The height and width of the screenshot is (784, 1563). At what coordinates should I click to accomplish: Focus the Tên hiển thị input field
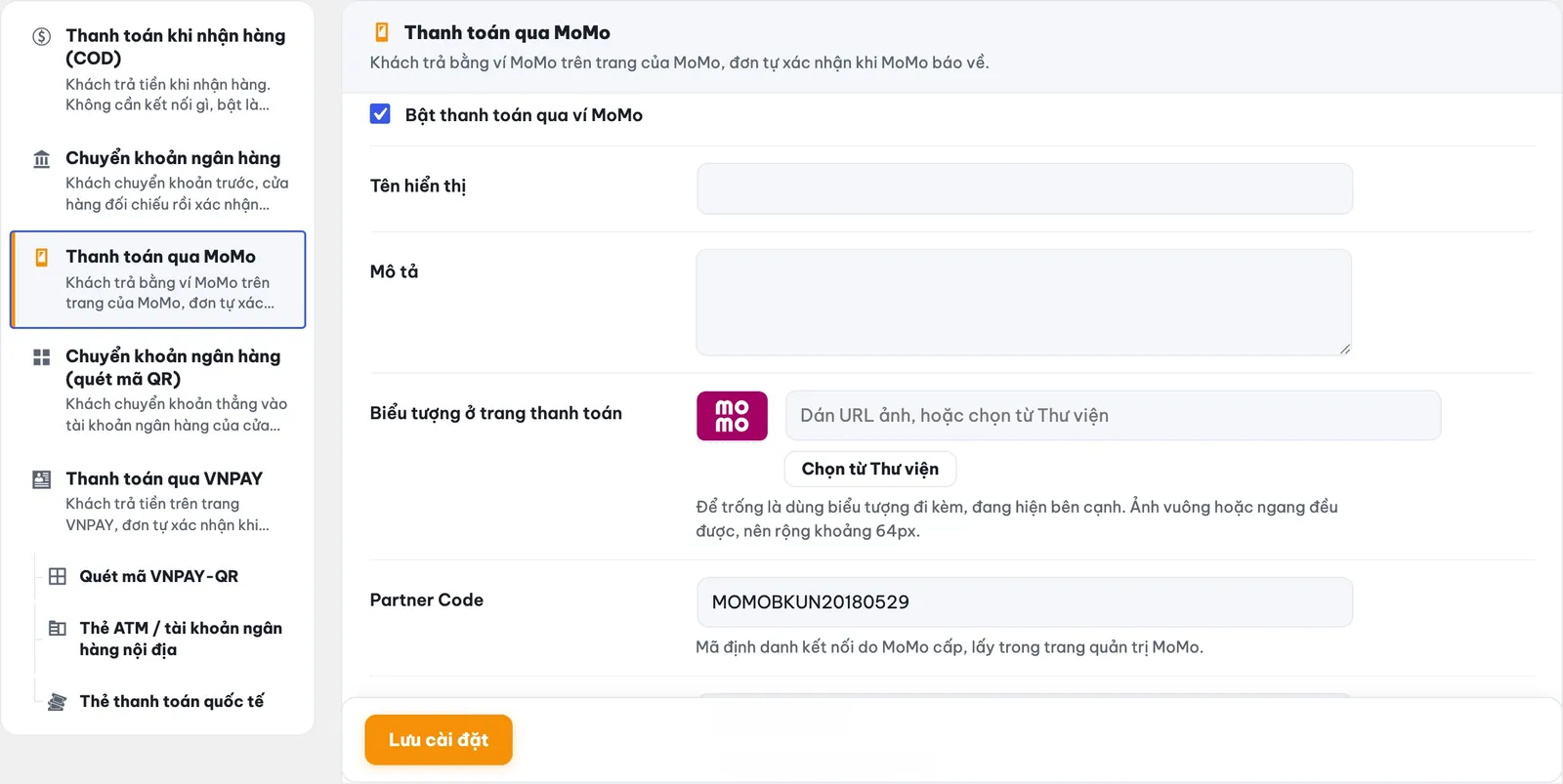(1025, 188)
